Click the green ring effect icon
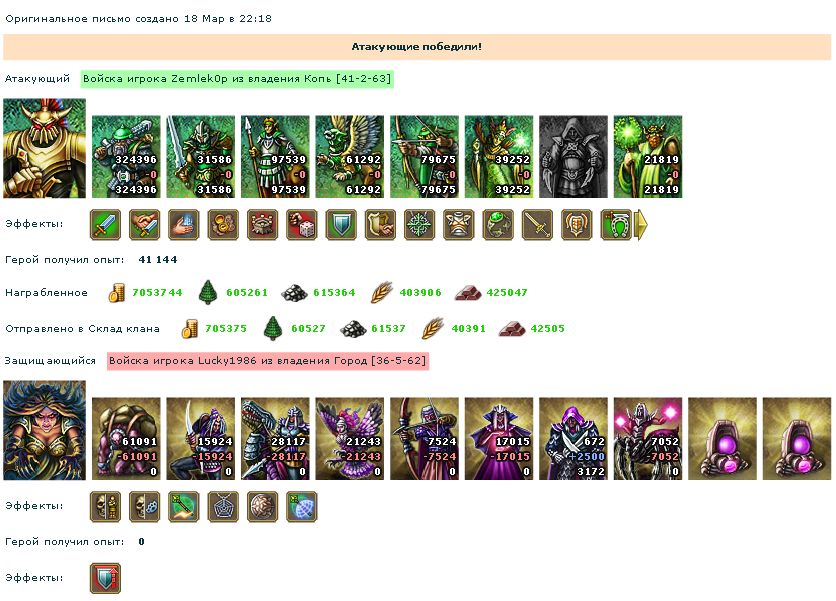The height and width of the screenshot is (601, 836). tap(498, 225)
